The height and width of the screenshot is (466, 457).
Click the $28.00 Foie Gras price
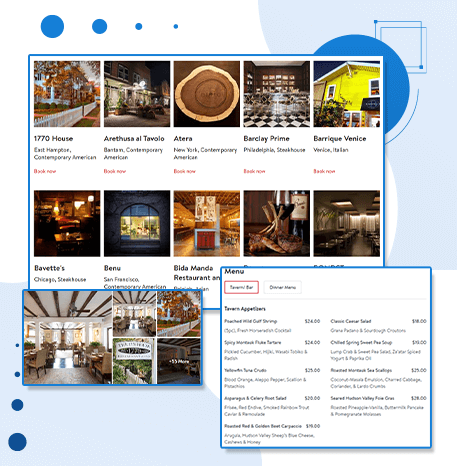pos(419,398)
